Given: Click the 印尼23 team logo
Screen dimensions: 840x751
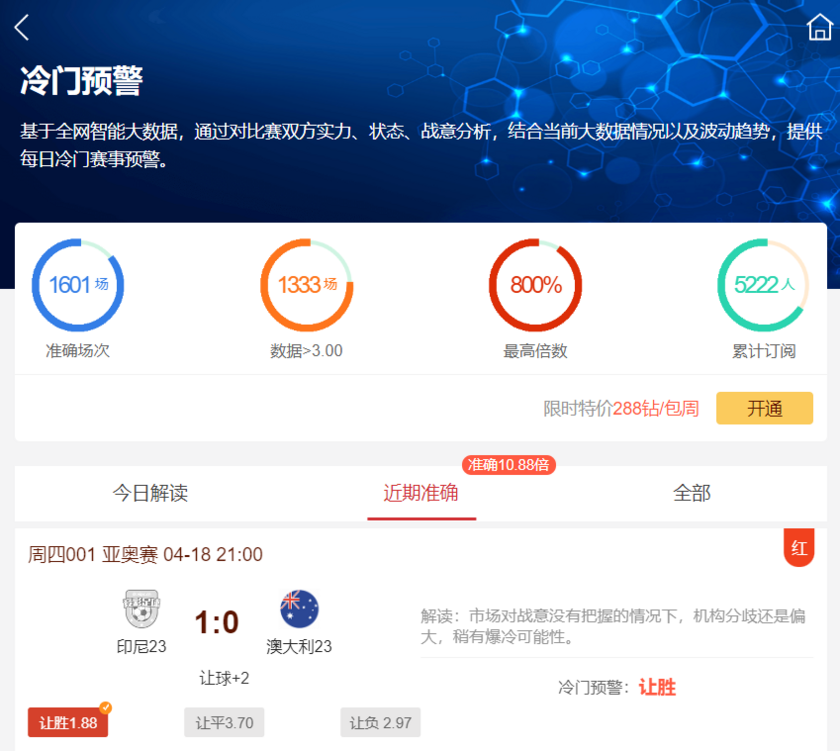Looking at the screenshot, I should coord(141,608).
